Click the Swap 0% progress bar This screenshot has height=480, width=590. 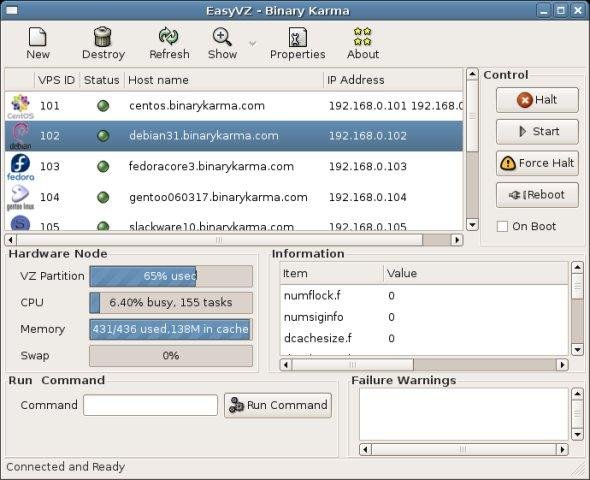(x=171, y=356)
